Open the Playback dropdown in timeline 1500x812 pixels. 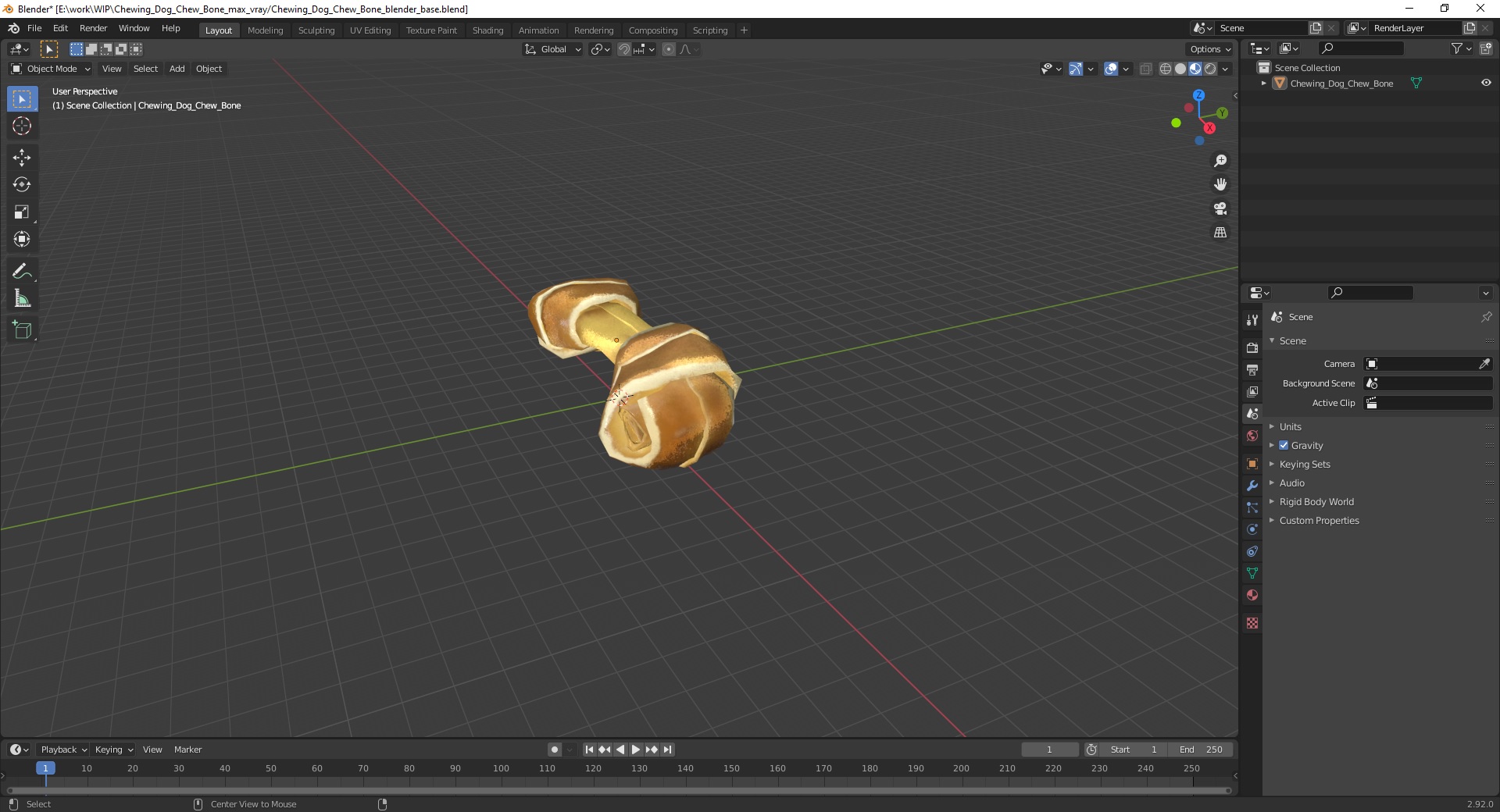point(63,750)
